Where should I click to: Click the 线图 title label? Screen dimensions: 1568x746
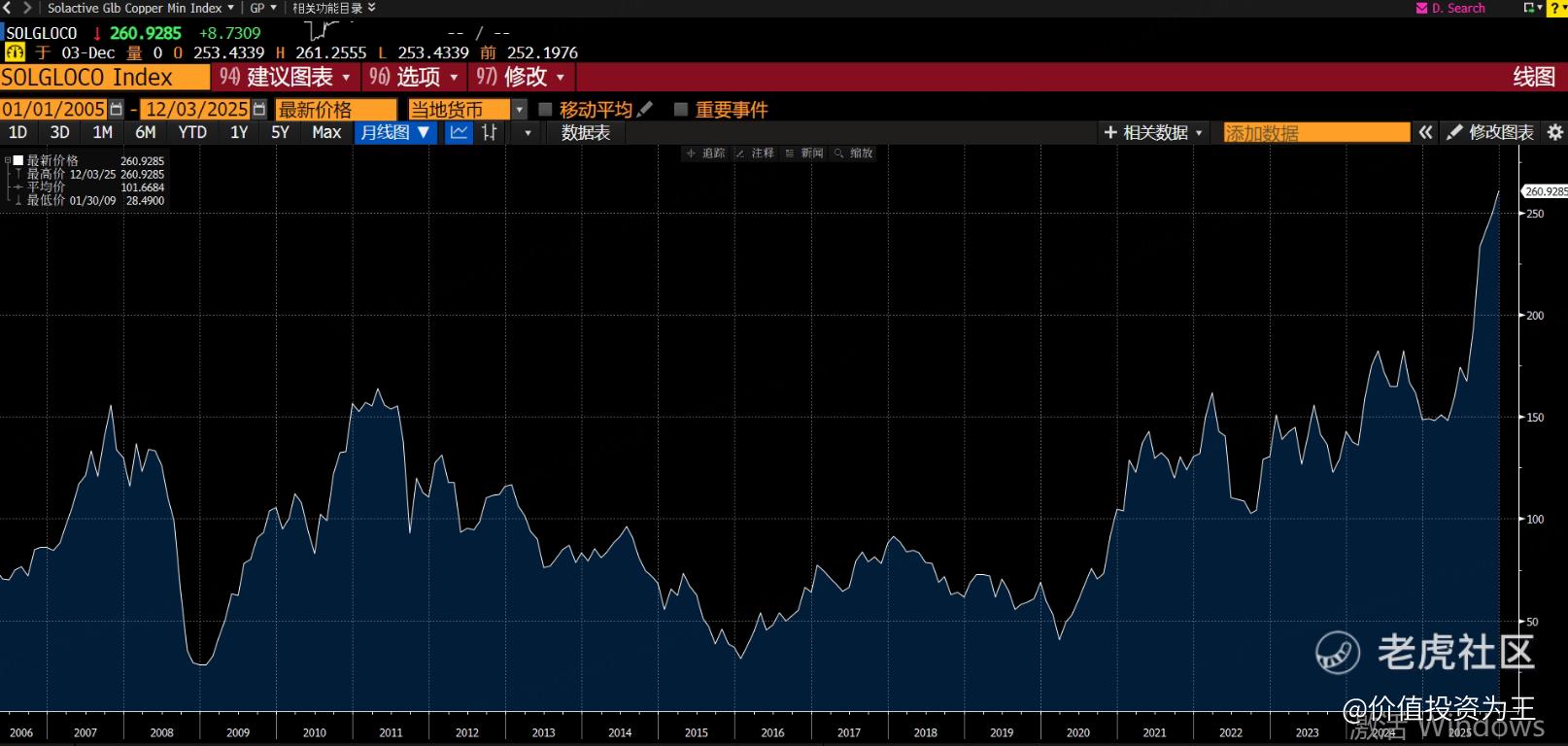click(1534, 77)
